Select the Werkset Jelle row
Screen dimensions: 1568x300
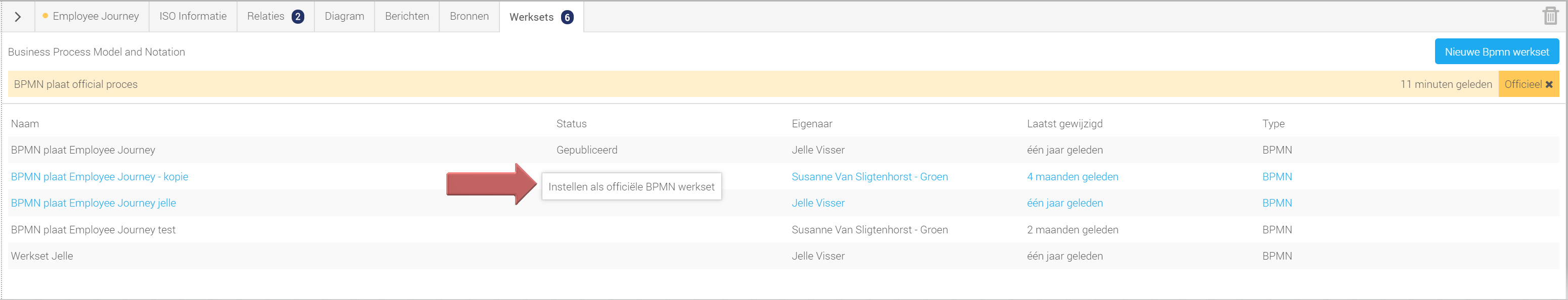pyautogui.click(x=42, y=256)
